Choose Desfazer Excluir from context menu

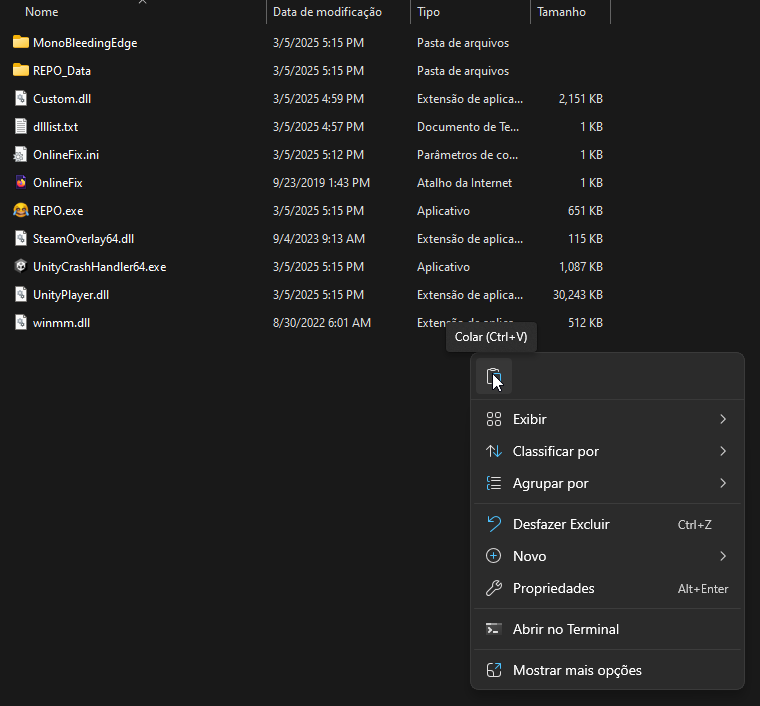560,524
